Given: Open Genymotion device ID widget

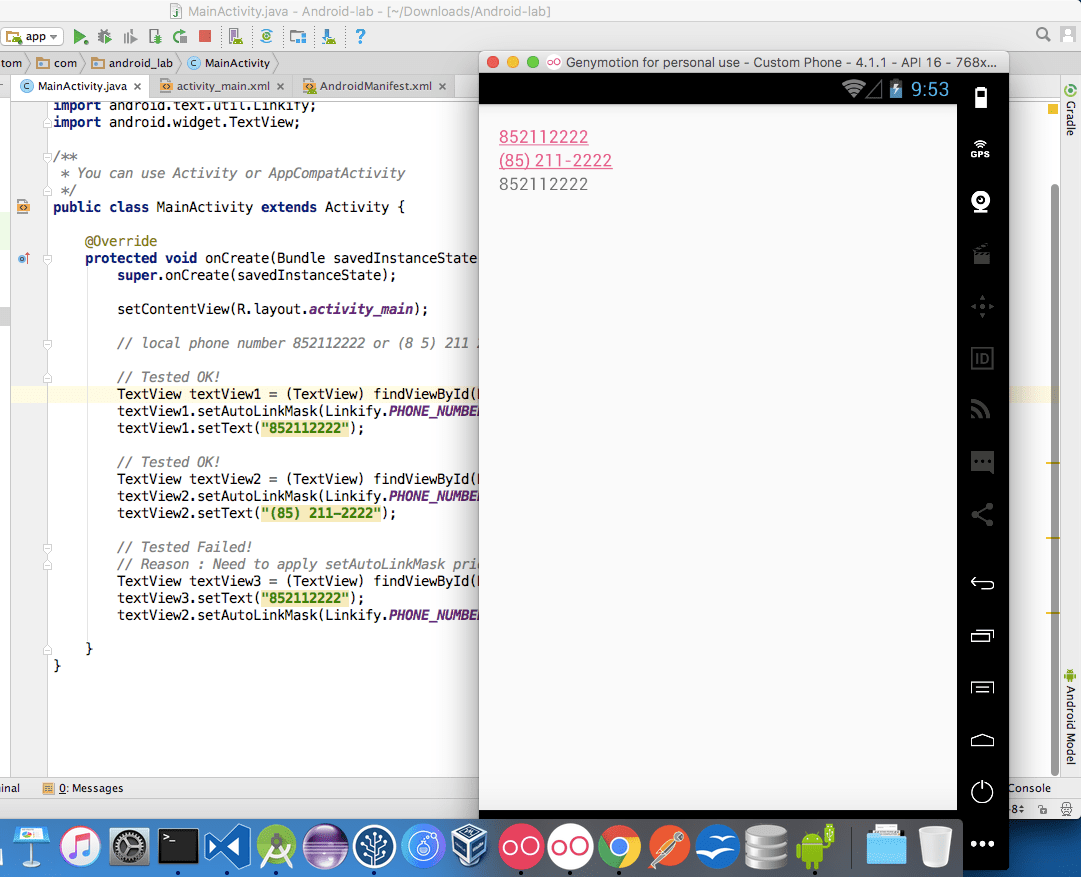Looking at the screenshot, I should click(981, 359).
